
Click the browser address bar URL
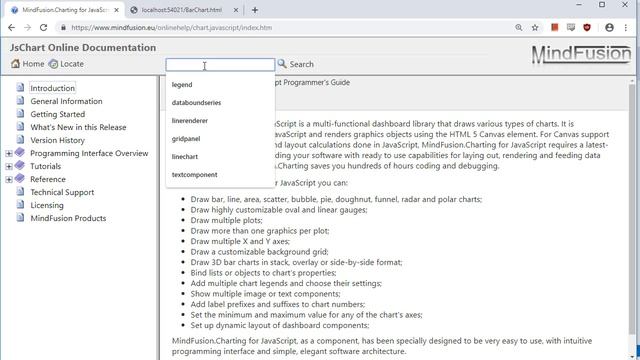(171, 27)
